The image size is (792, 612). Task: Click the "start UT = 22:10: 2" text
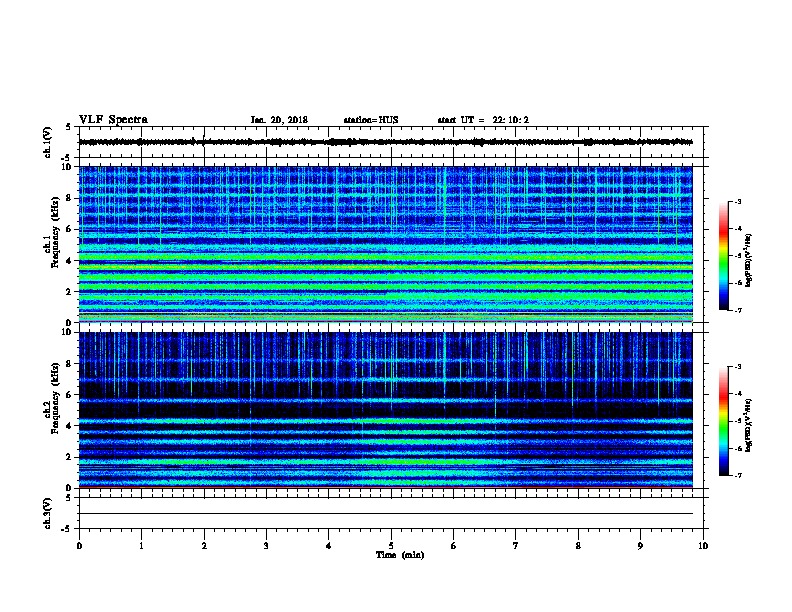(x=483, y=120)
